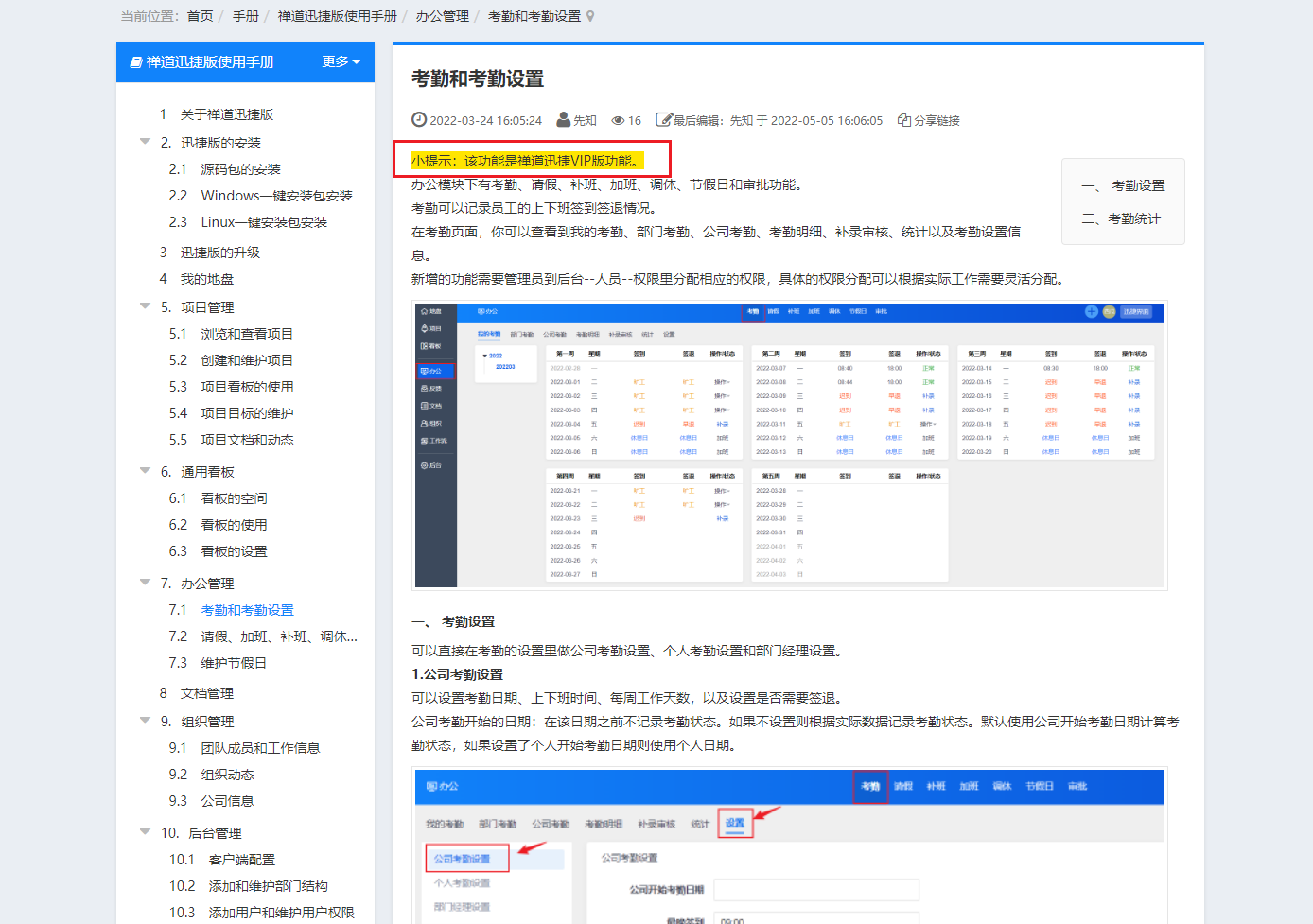Screen dimensions: 1313x924
Task: Click the location pin icon in breadcrumb
Action: (x=590, y=16)
